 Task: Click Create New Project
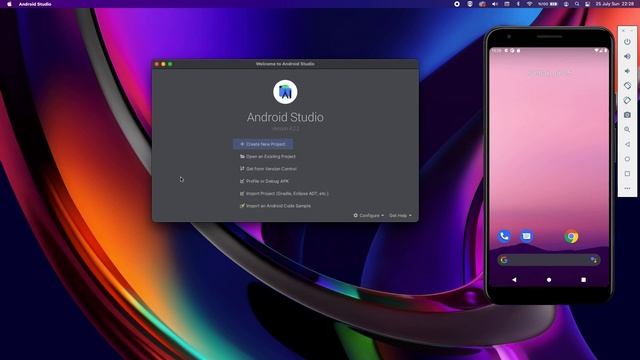coord(263,144)
